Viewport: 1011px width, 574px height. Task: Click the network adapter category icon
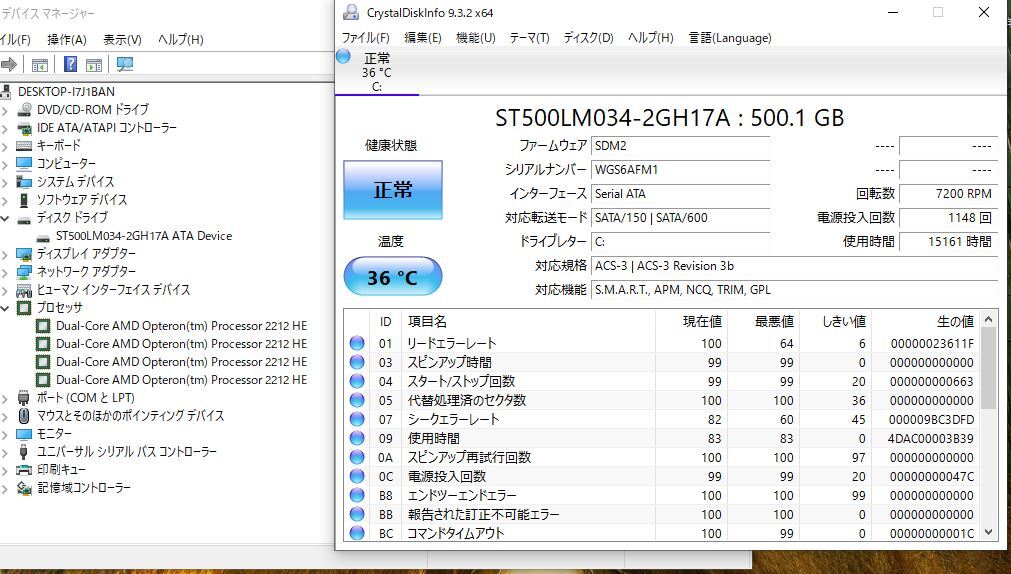[x=24, y=272]
